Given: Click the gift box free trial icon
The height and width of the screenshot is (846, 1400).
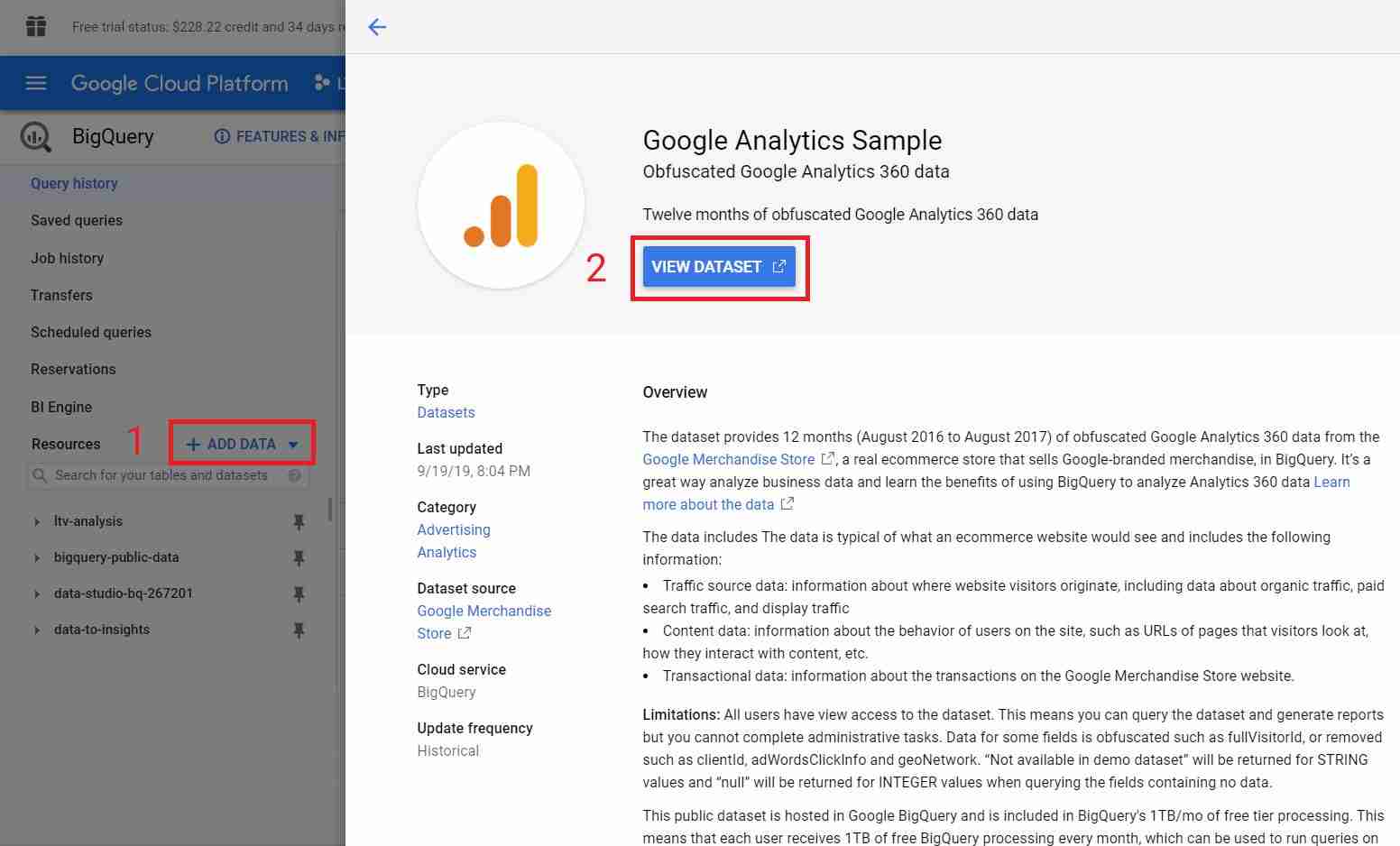Looking at the screenshot, I should pos(36,26).
